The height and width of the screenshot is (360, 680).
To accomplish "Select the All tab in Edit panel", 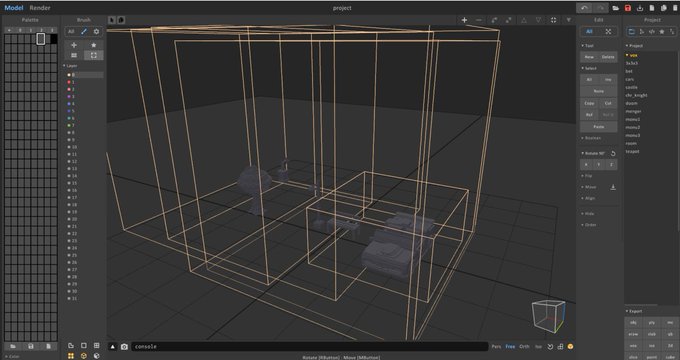I will point(589,31).
